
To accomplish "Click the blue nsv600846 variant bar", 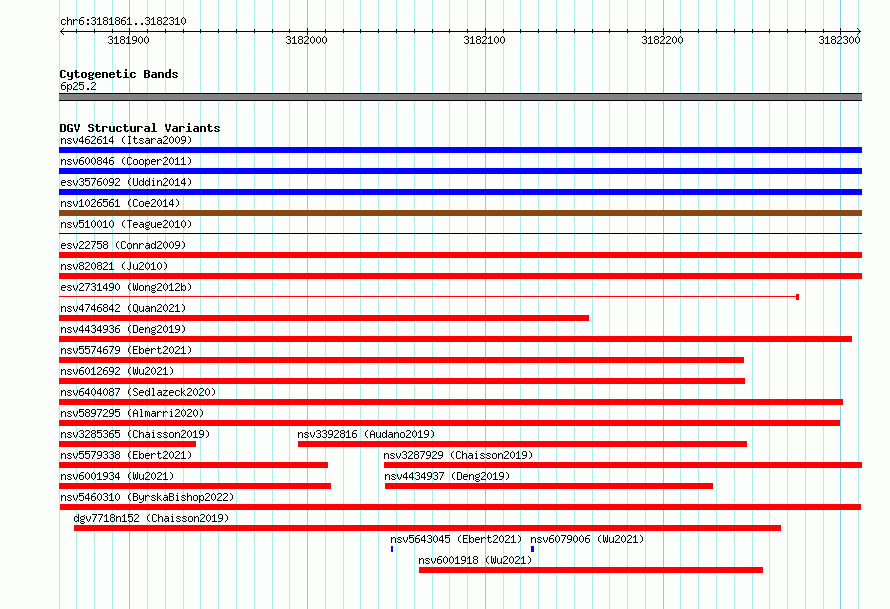I will (x=460, y=171).
